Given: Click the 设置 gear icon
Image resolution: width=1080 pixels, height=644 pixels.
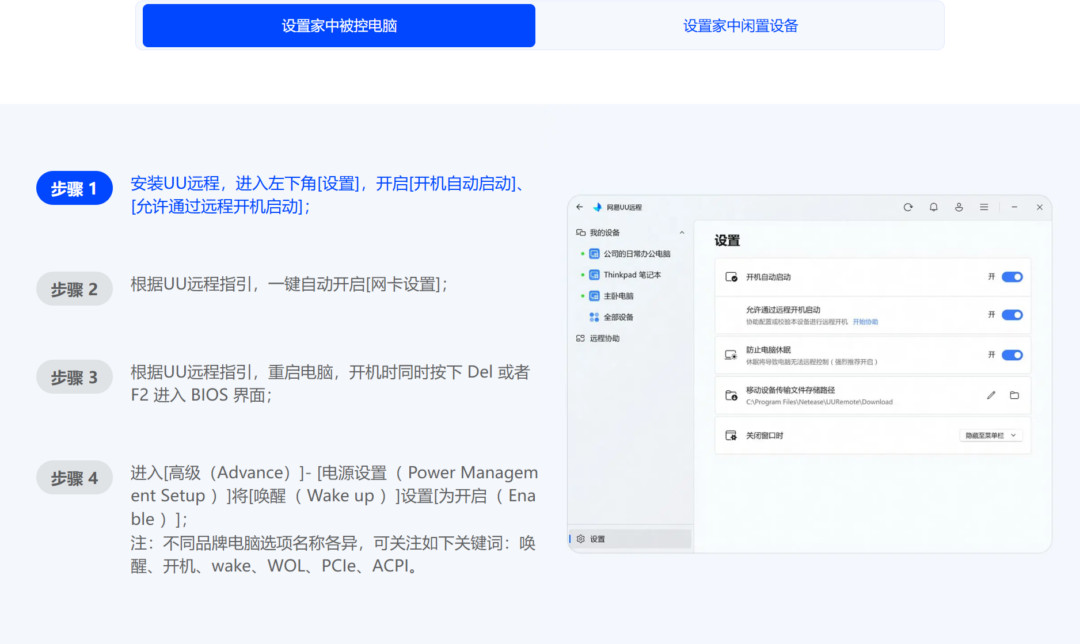Looking at the screenshot, I should [x=581, y=539].
